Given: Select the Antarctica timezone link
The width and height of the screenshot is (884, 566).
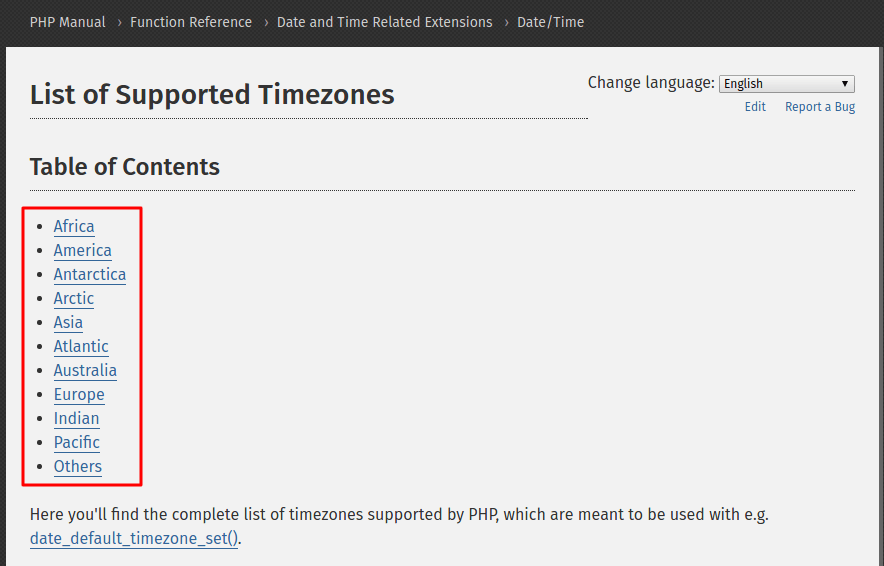Looking at the screenshot, I should point(90,275).
